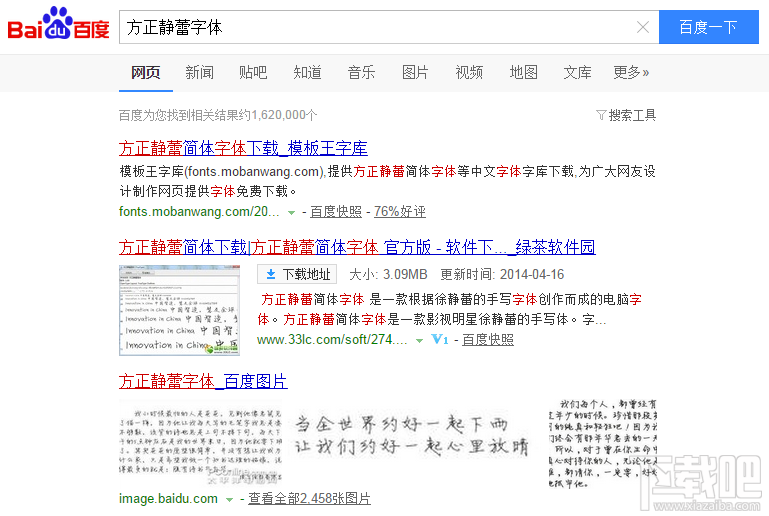The width and height of the screenshot is (769, 516).
Task: Clear the search box with X icon
Action: click(x=642, y=27)
